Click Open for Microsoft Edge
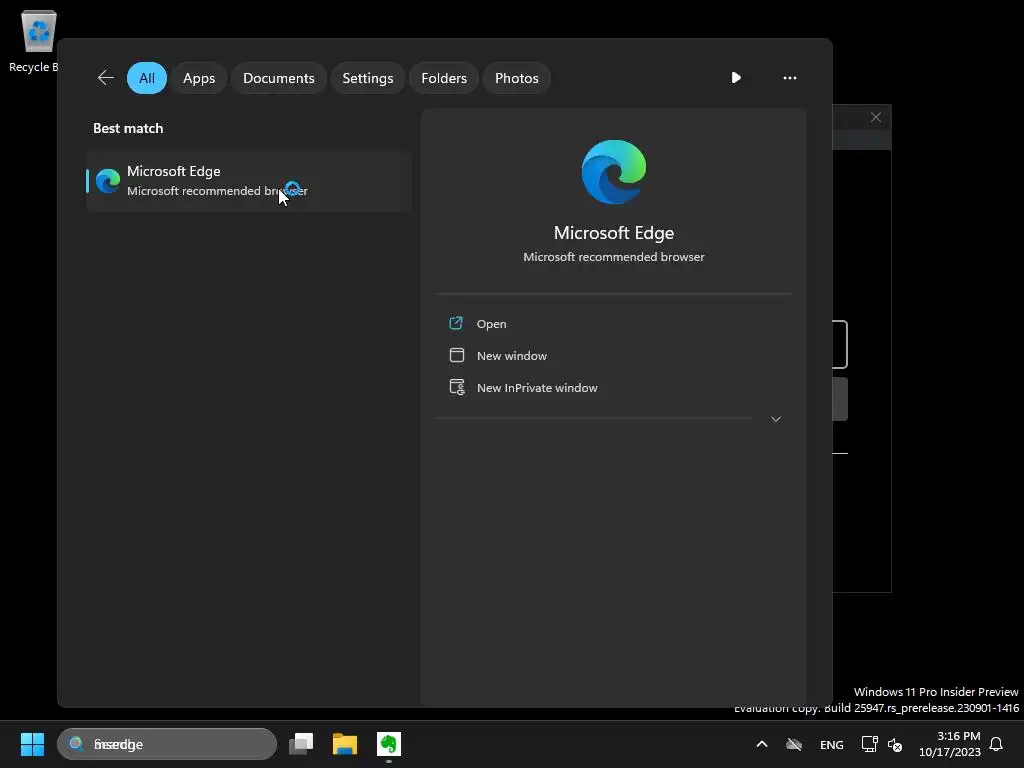1024x768 pixels. (x=491, y=324)
